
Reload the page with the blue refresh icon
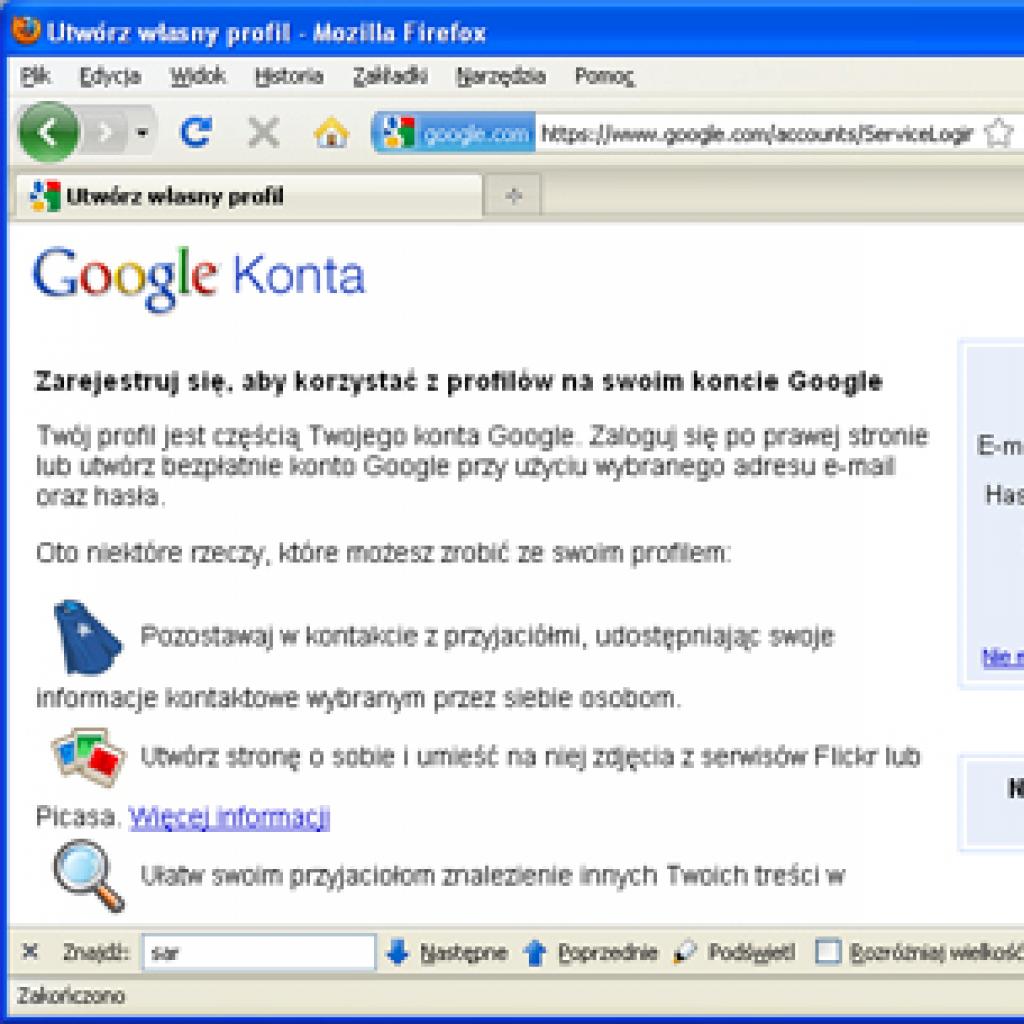pyautogui.click(x=196, y=133)
